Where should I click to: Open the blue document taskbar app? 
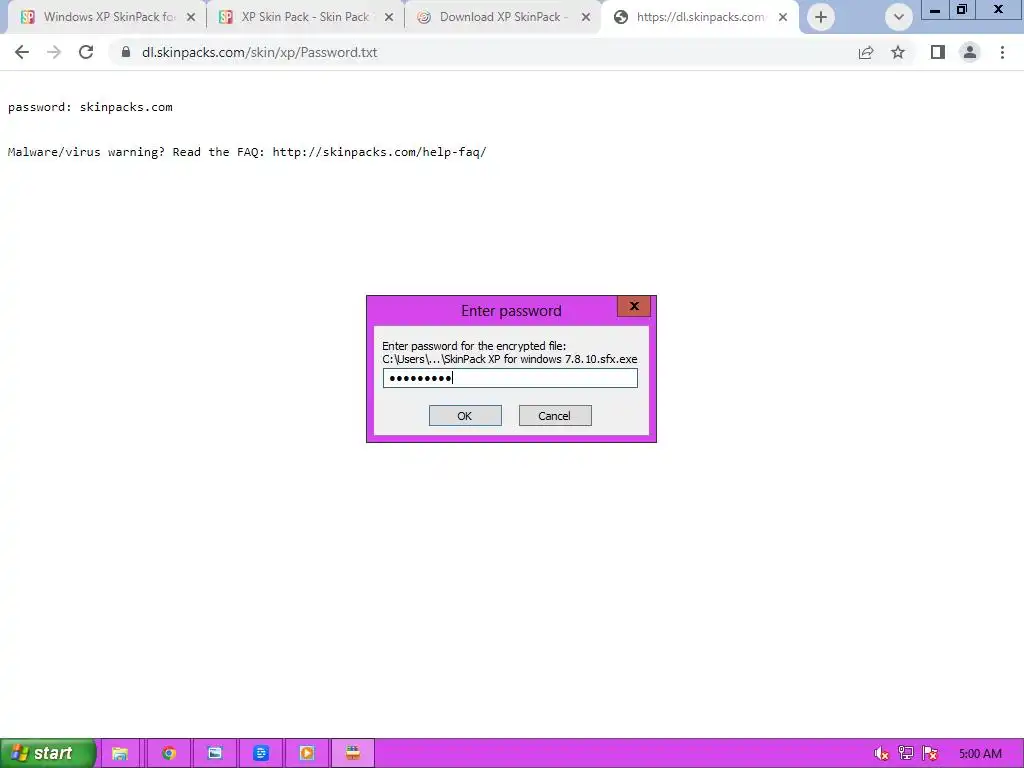coord(261,753)
